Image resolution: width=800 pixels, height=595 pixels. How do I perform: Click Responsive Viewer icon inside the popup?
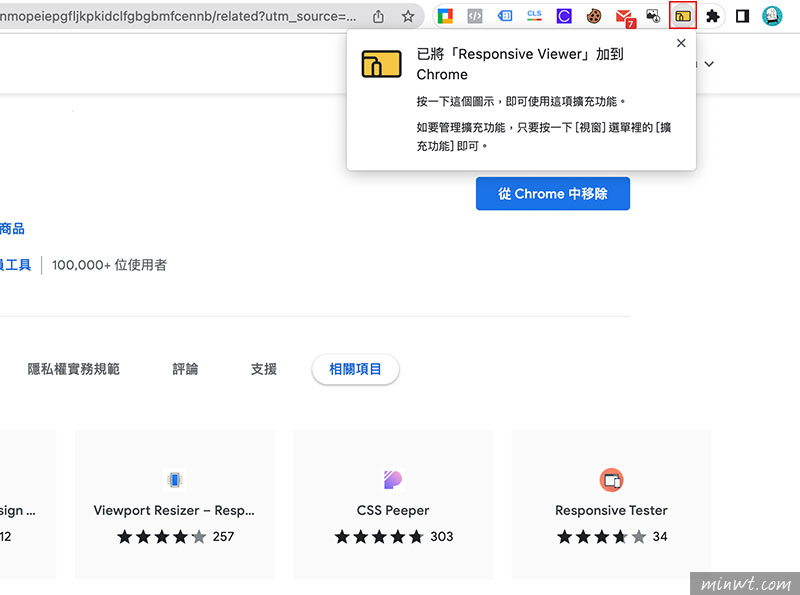[x=381, y=64]
